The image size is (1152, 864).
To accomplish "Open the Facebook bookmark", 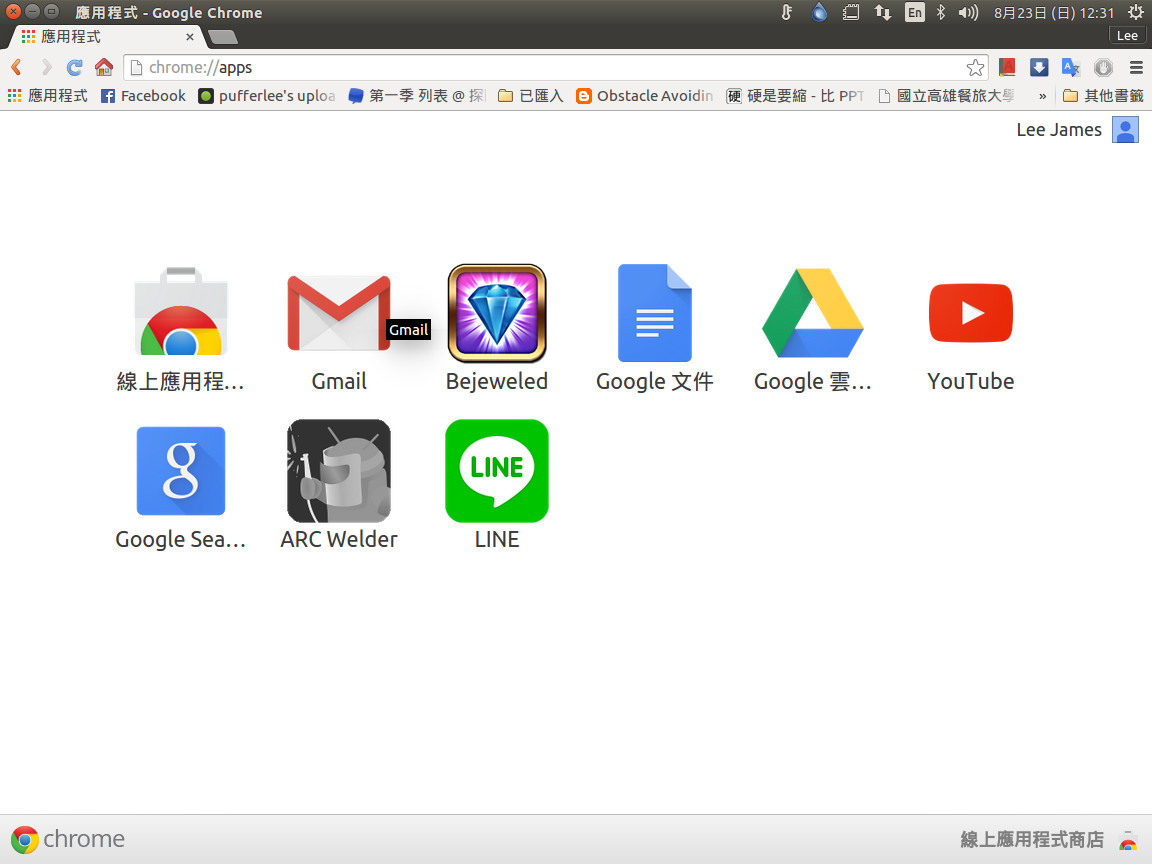I will pyautogui.click(x=143, y=96).
